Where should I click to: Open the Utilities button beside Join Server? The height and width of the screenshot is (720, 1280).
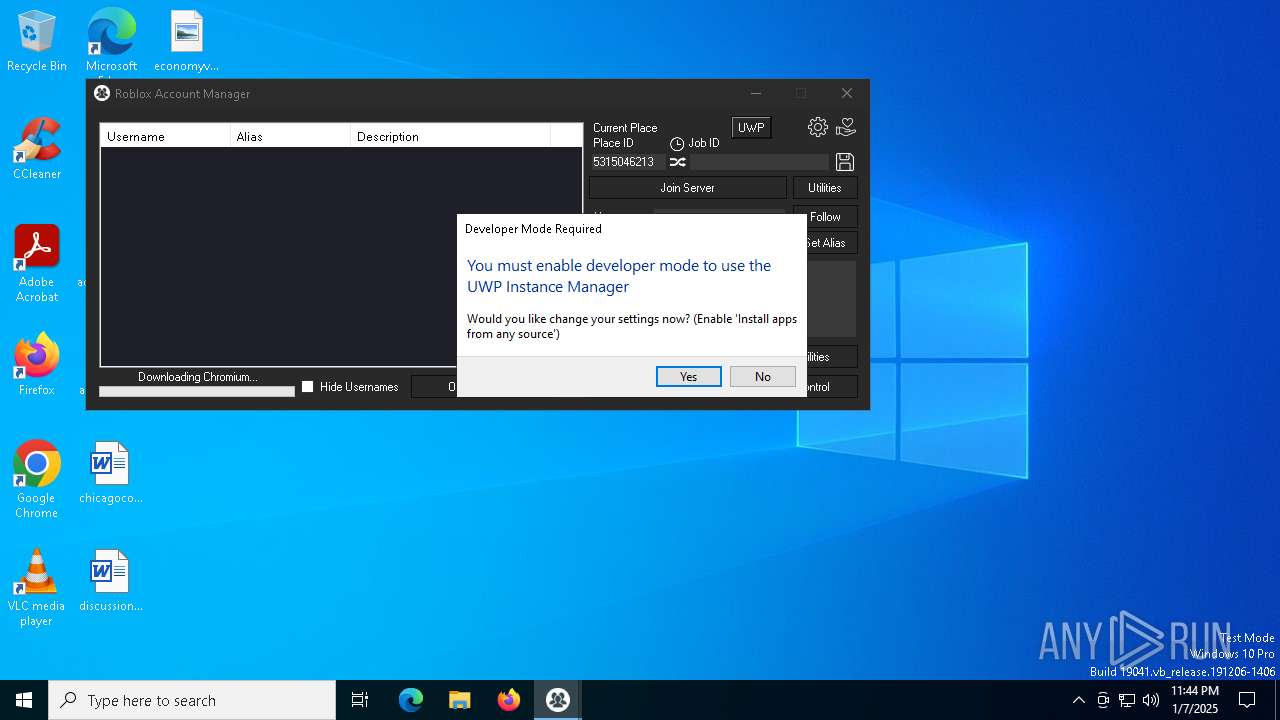click(x=825, y=188)
